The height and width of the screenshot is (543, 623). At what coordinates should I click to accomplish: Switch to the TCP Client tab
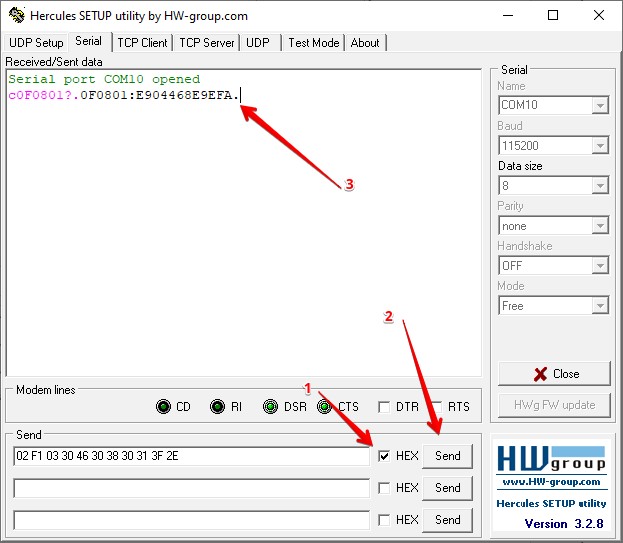(x=141, y=43)
